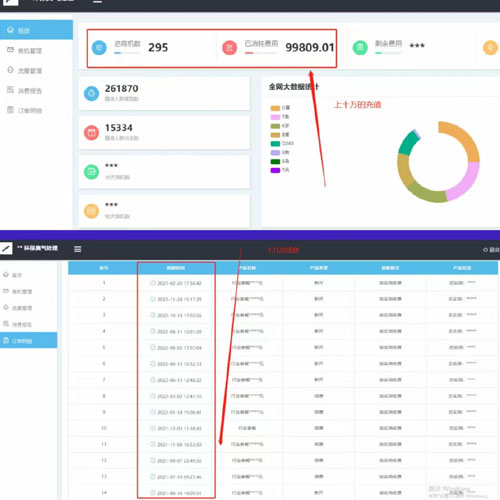
Task: Click the creation time column header above the timestamps
Action: [176, 268]
